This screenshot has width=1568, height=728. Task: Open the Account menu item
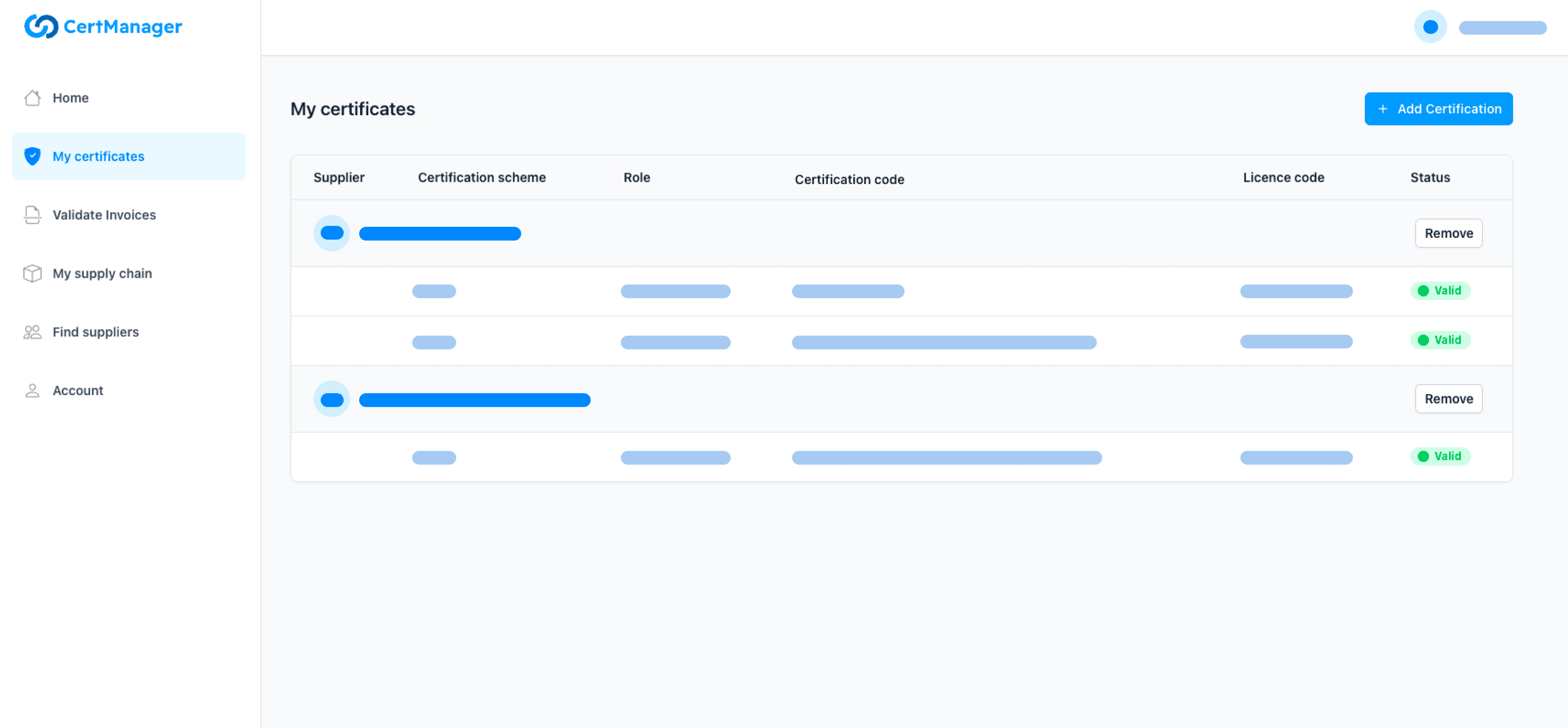(78, 390)
